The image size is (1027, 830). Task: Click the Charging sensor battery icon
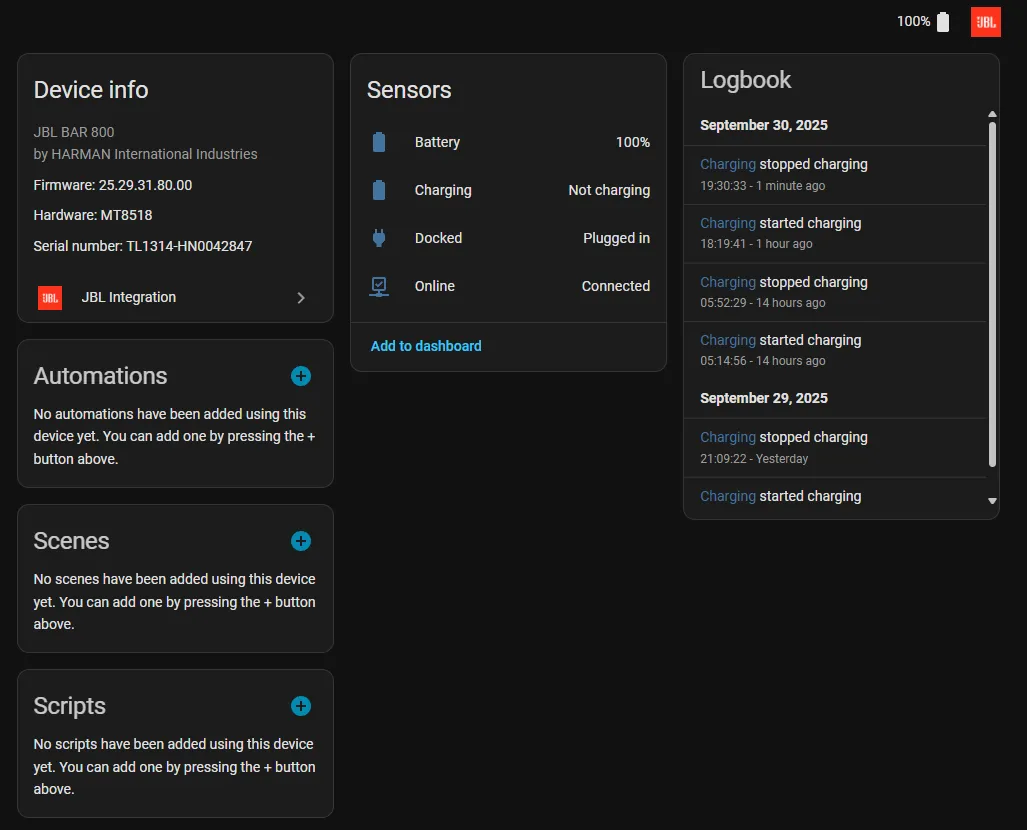tap(379, 190)
